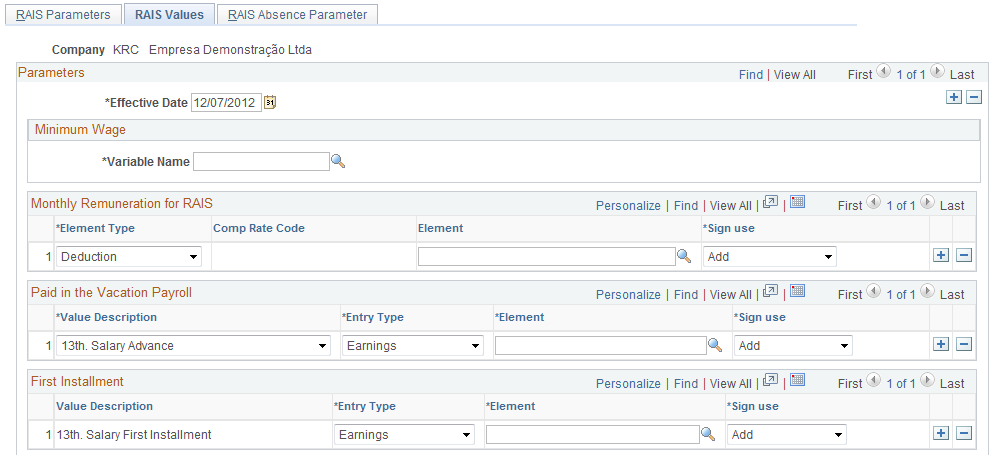Click Find link in First Installment grid
Image resolution: width=999 pixels, height=455 pixels.
coord(686,384)
